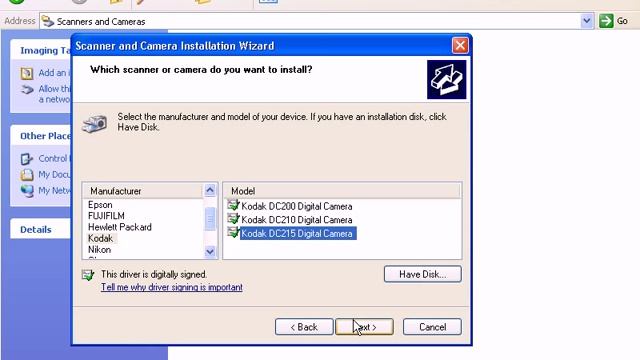Proceed with the Next button
640x360 pixels.
pyautogui.click(x=364, y=327)
